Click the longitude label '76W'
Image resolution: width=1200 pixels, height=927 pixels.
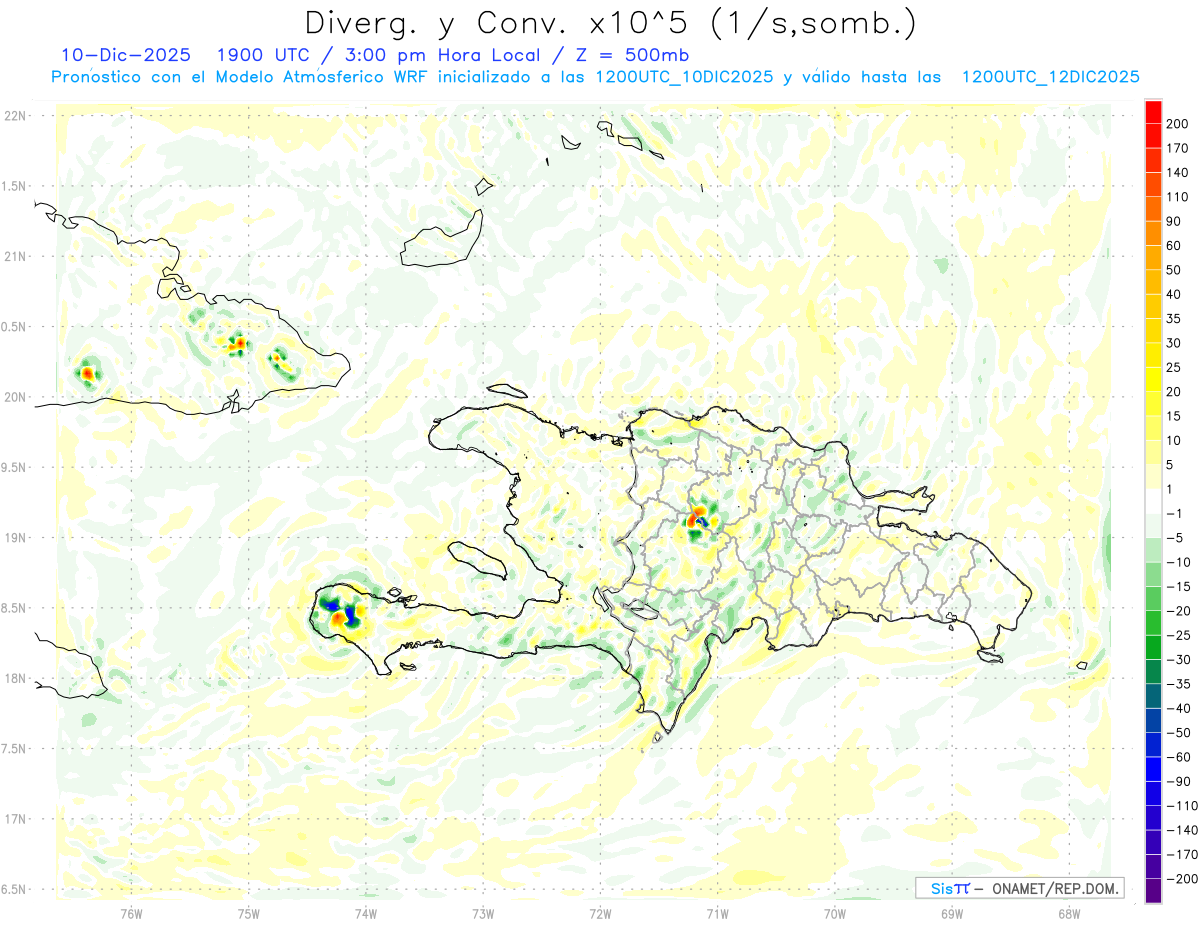click(131, 912)
